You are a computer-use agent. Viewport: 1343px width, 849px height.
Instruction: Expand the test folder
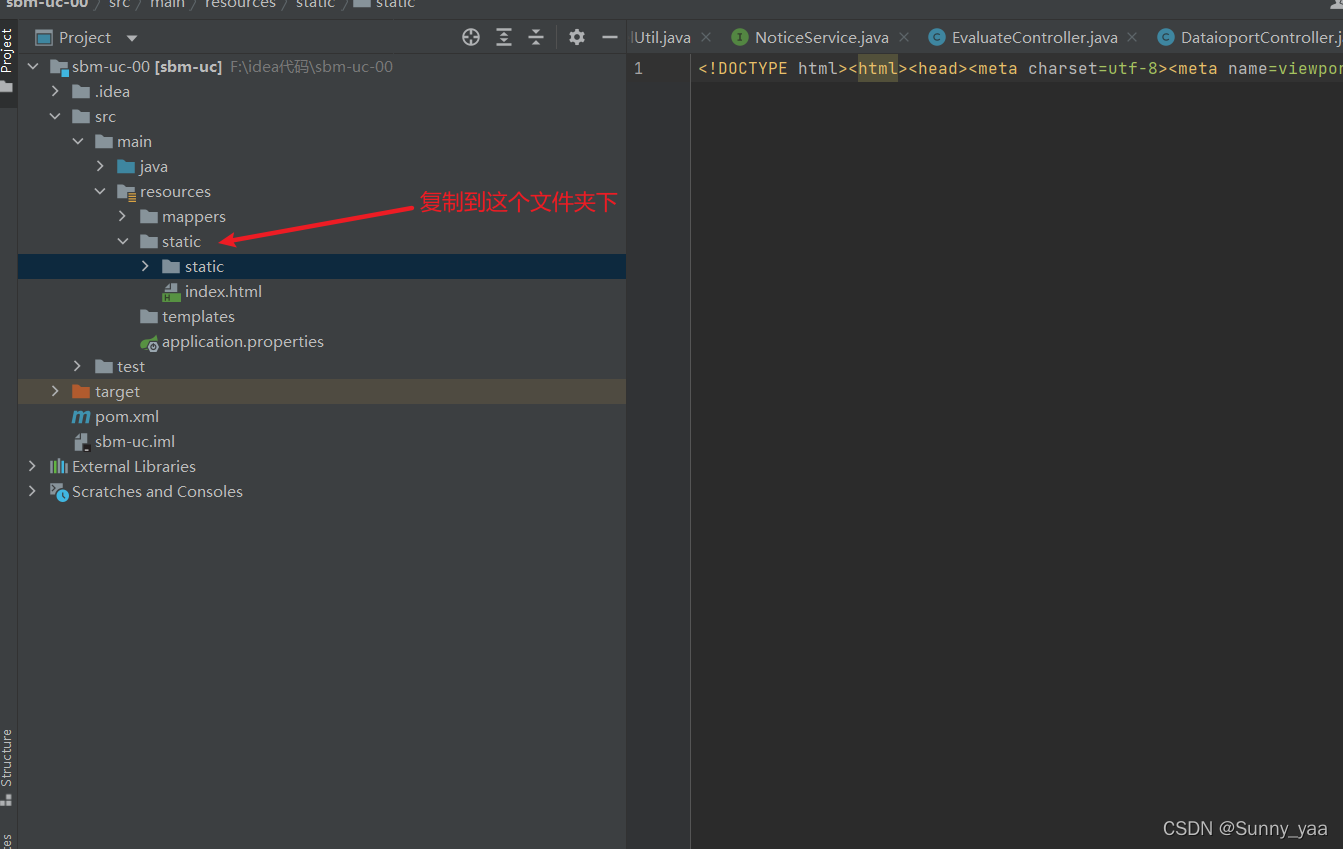78,366
